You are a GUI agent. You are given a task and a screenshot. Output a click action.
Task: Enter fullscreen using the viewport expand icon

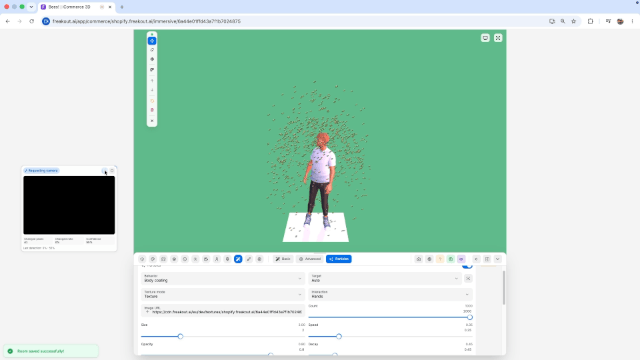(x=498, y=38)
